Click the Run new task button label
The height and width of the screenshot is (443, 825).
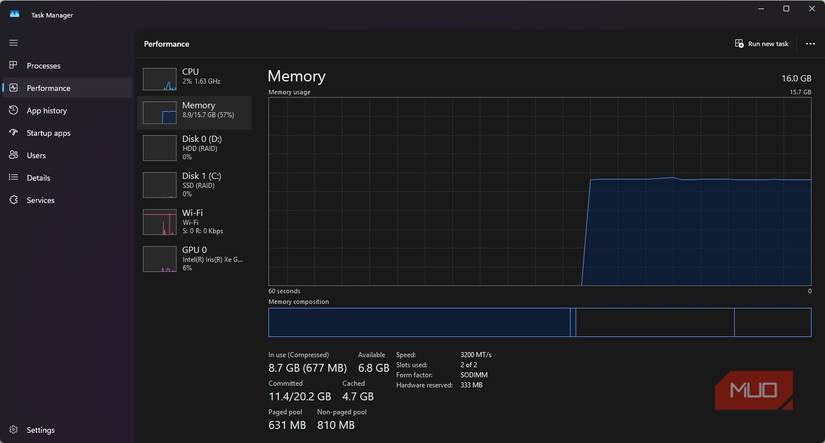pos(768,44)
